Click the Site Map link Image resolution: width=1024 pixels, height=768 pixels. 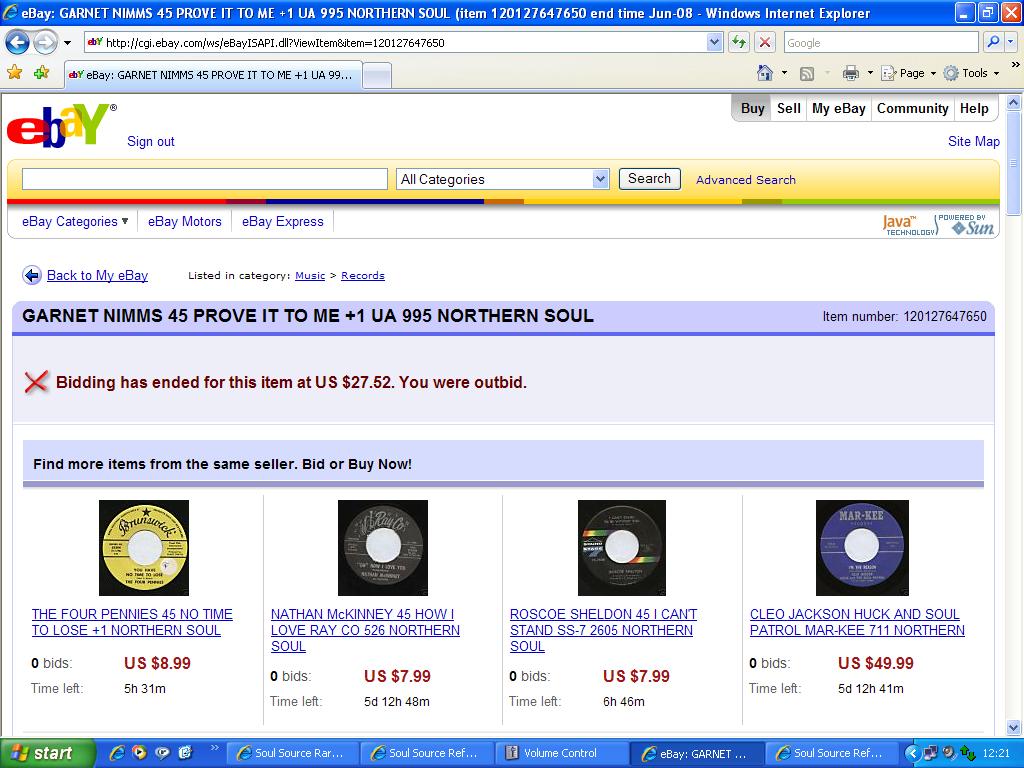tap(974, 142)
